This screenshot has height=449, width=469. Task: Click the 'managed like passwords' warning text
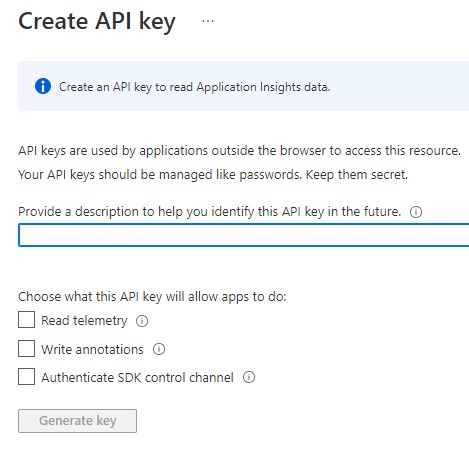(213, 175)
